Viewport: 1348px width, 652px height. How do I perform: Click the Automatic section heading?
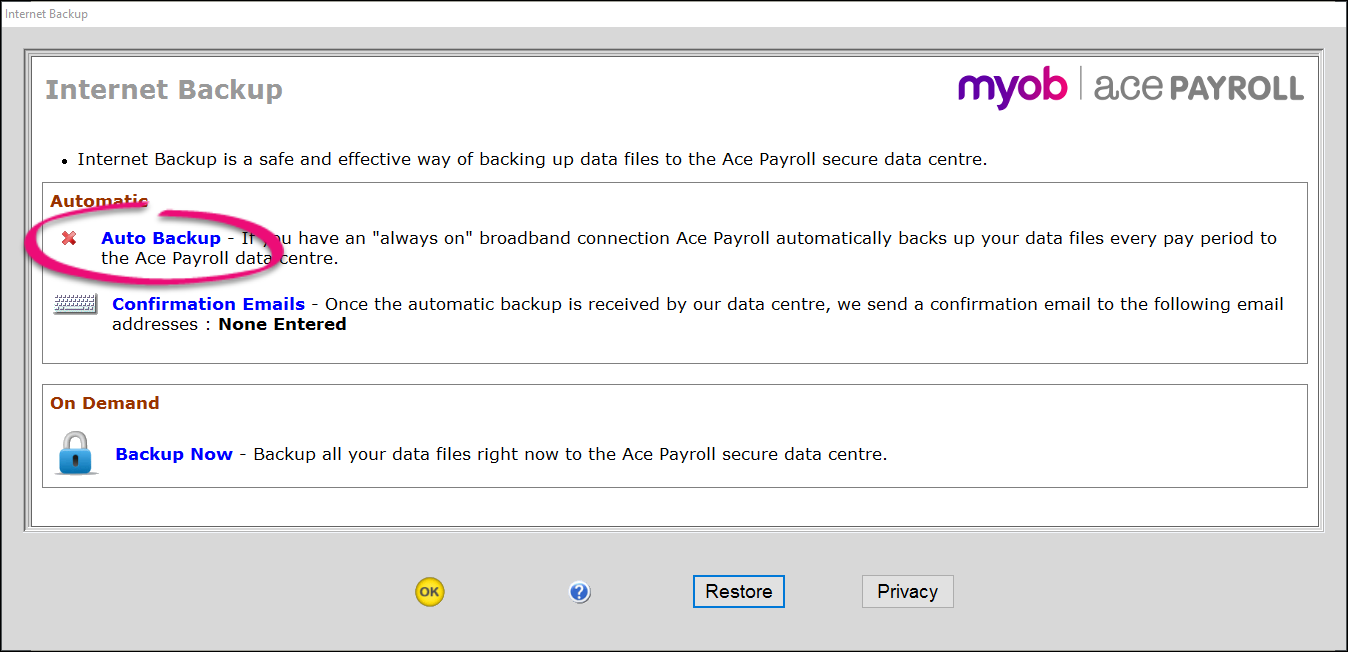99,201
